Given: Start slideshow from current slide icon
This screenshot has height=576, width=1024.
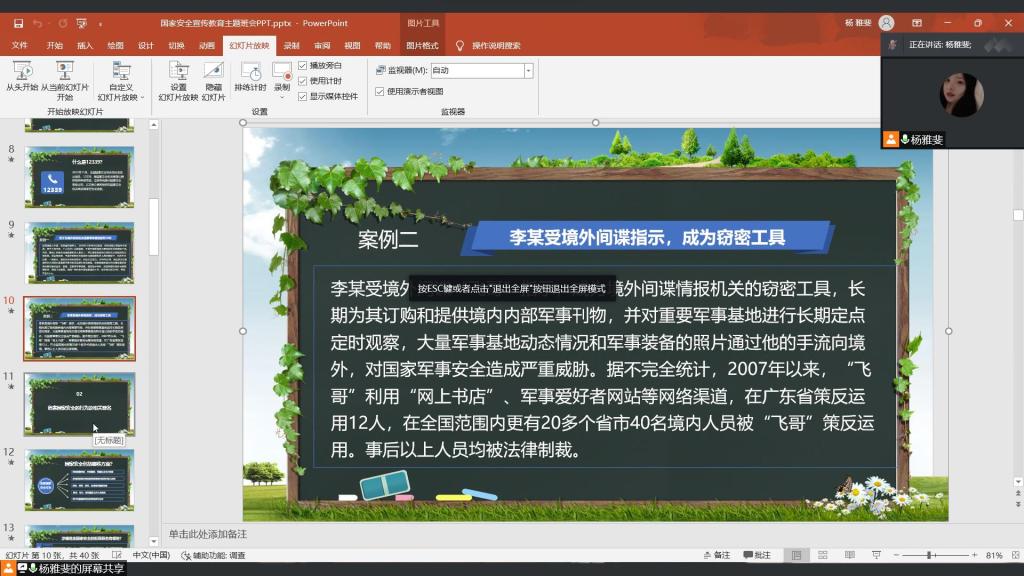Looking at the screenshot, I should (x=65, y=72).
